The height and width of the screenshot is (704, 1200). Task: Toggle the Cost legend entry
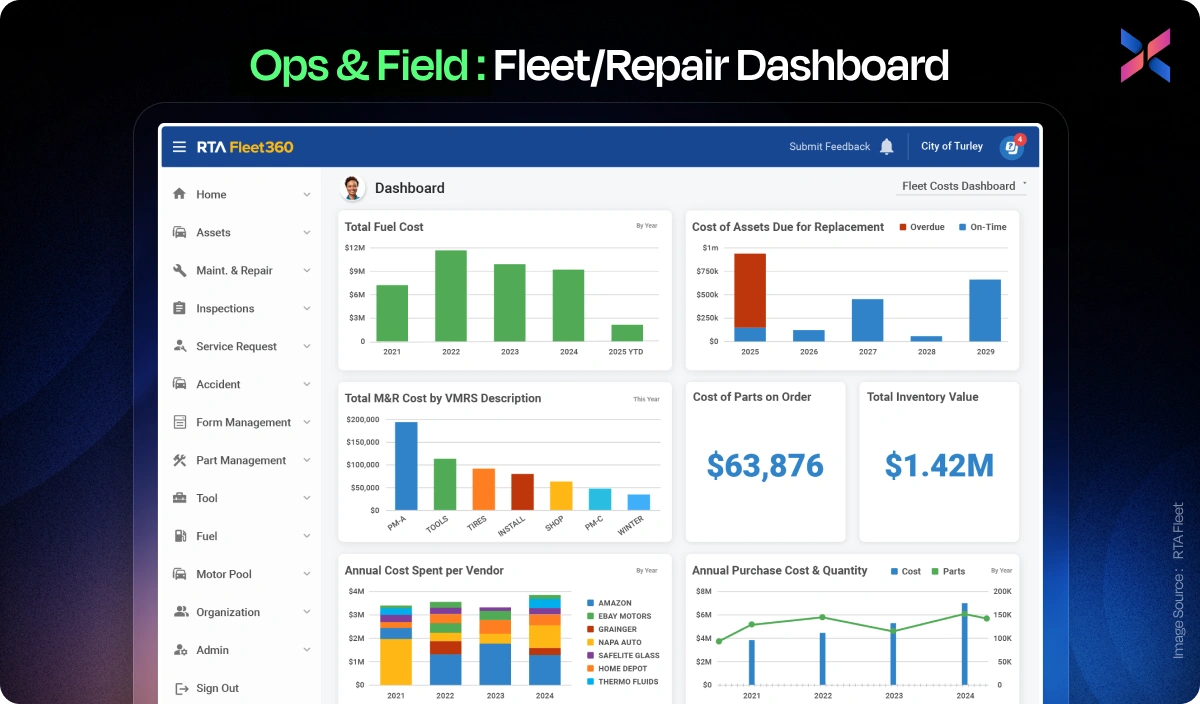pyautogui.click(x=906, y=571)
